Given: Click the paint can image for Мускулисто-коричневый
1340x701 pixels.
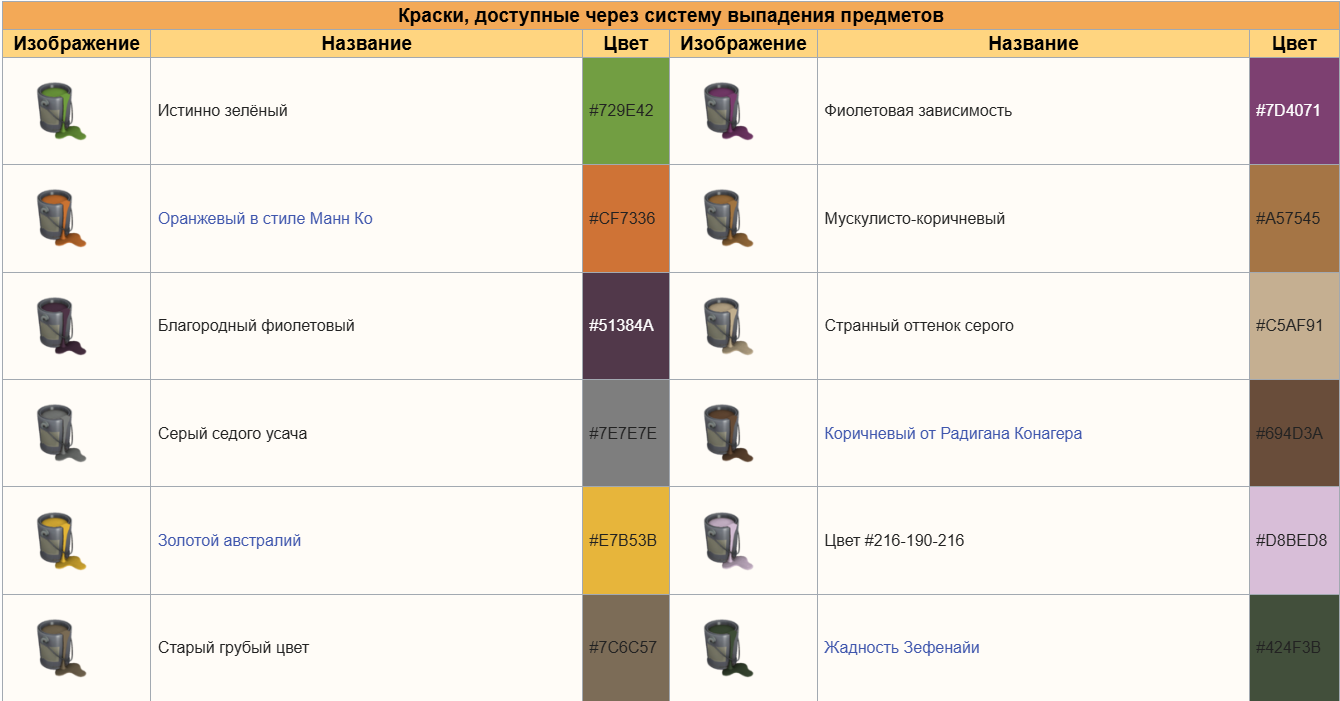Looking at the screenshot, I should tap(729, 218).
